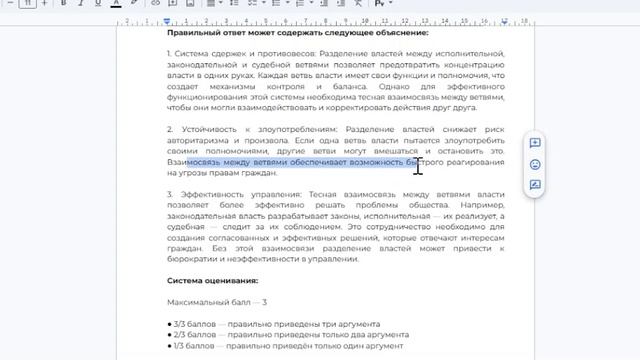Add a comment via the side floating button
Image resolution: width=640 pixels, height=360 pixels.
(x=535, y=143)
